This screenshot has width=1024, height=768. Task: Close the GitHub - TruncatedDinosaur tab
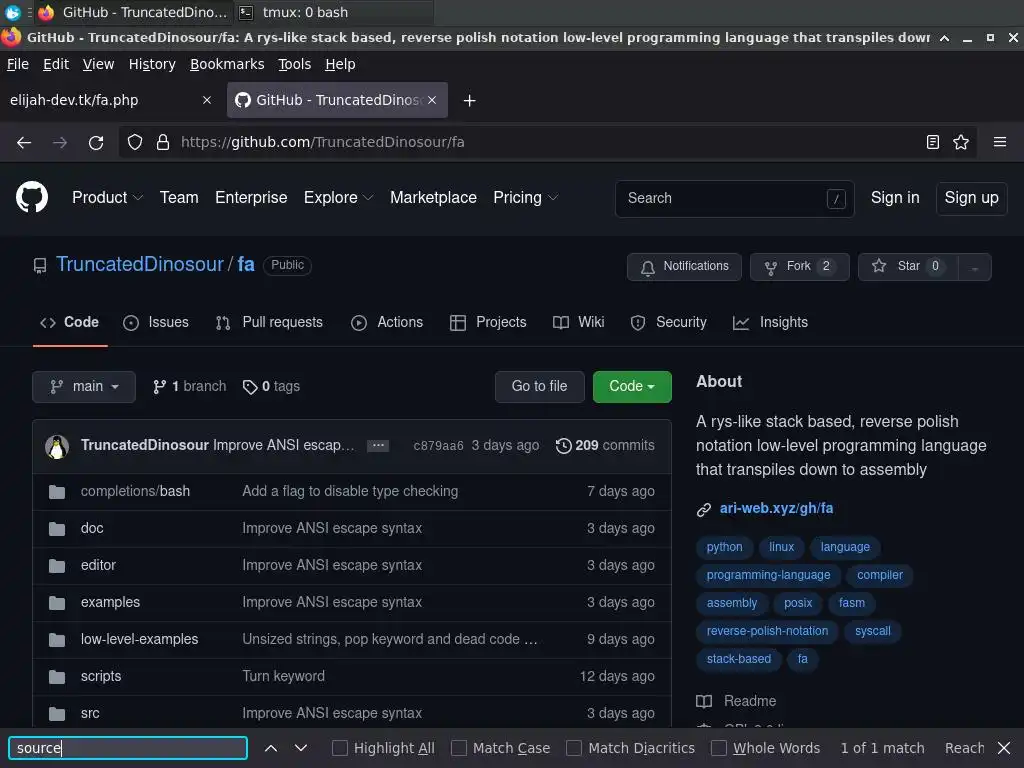[432, 100]
